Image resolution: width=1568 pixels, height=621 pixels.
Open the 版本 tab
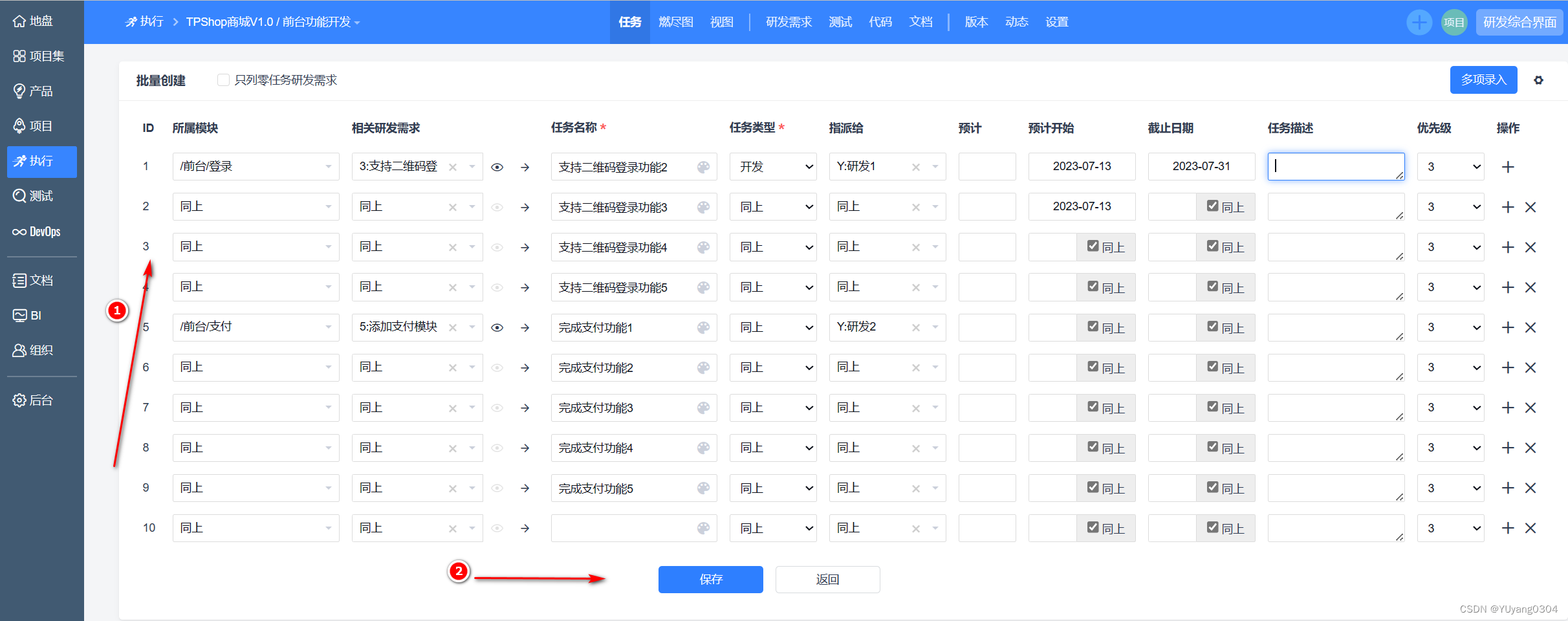pyautogui.click(x=976, y=22)
